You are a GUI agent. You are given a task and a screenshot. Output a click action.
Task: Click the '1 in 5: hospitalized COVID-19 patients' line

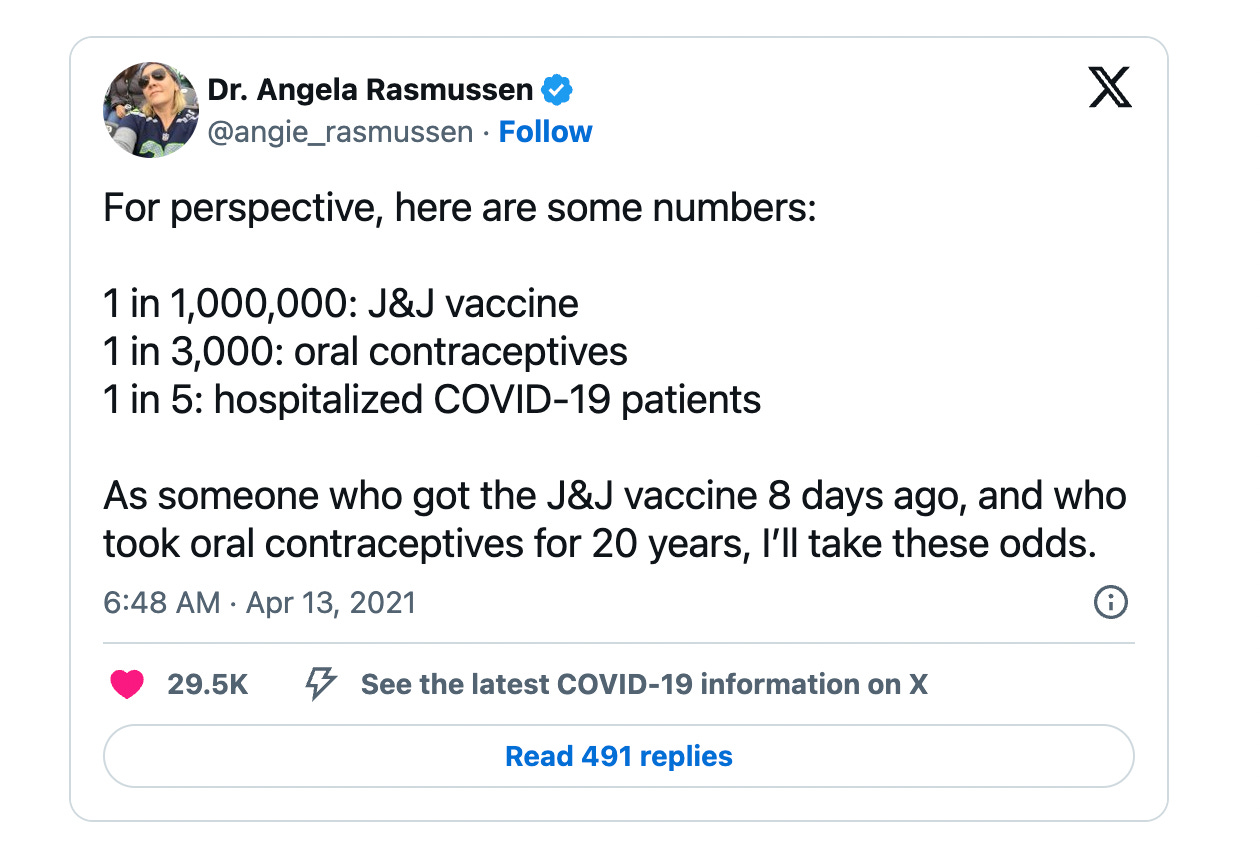tap(432, 399)
